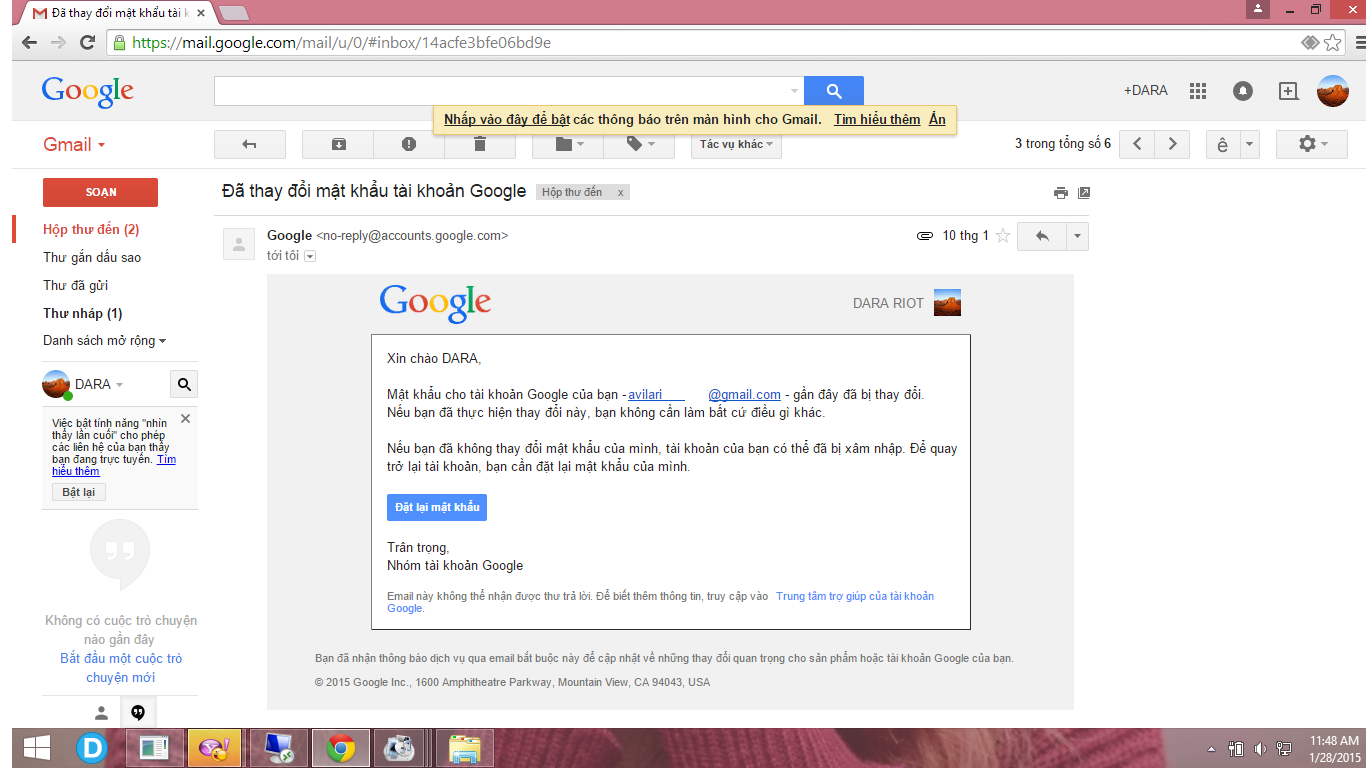Click 'Tìm hiểu thêm' link in chat notice
This screenshot has width=1366, height=768.
pyautogui.click(x=114, y=465)
